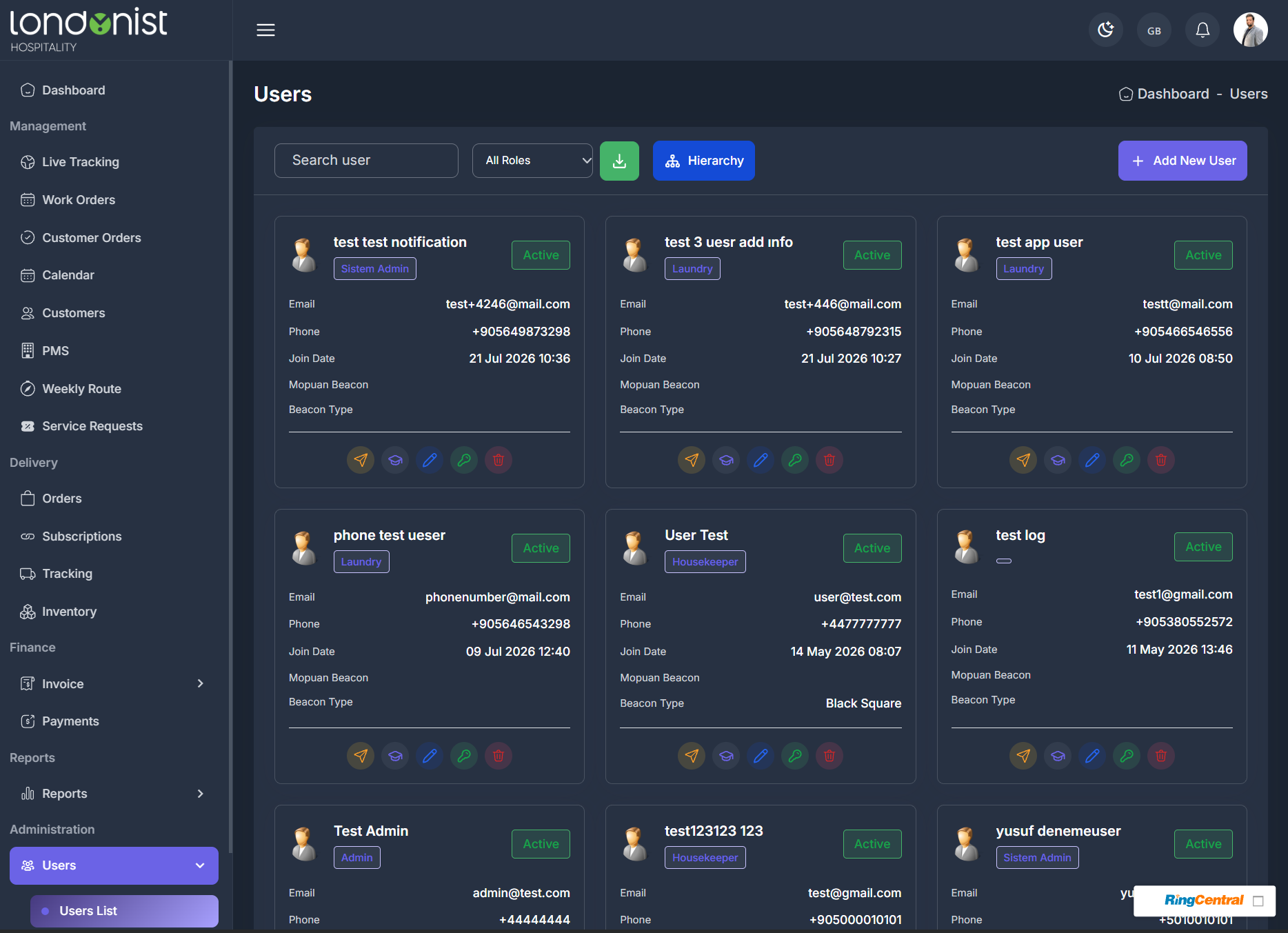Click the Housekeeper role tag on User Test
The image size is (1288, 933).
(x=705, y=562)
